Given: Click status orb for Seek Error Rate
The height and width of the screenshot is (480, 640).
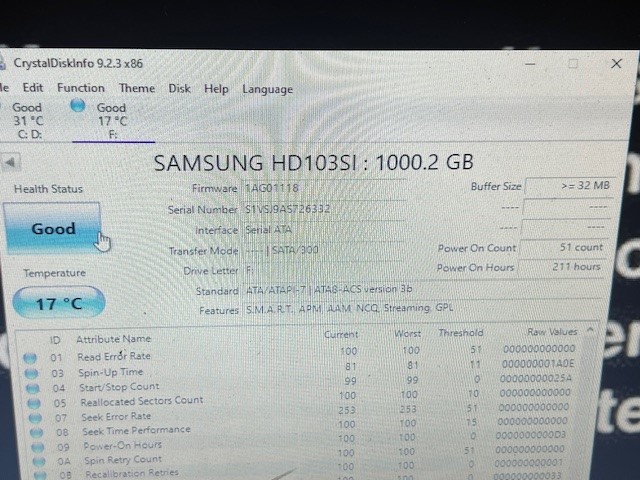Looking at the screenshot, I should (x=36, y=418).
